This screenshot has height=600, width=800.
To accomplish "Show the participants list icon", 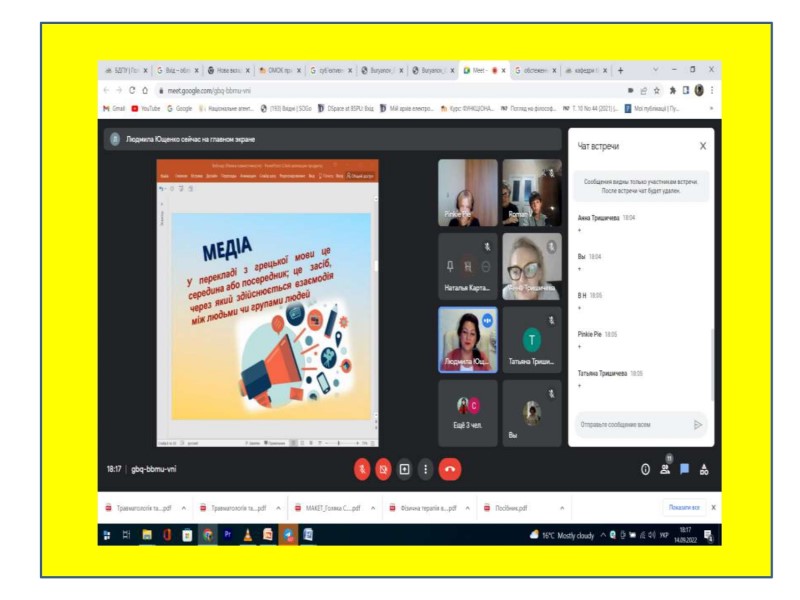I will point(665,469).
